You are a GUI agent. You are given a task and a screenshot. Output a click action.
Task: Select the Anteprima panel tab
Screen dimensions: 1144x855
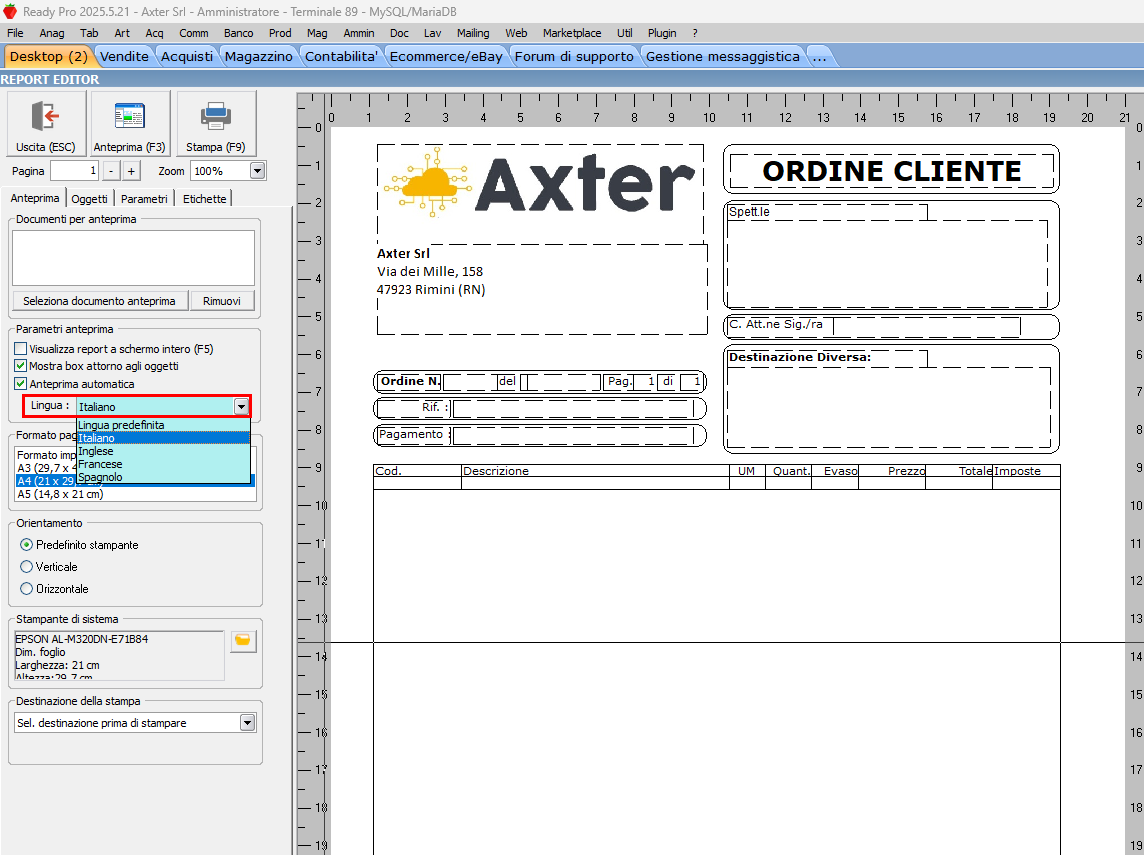click(x=34, y=198)
